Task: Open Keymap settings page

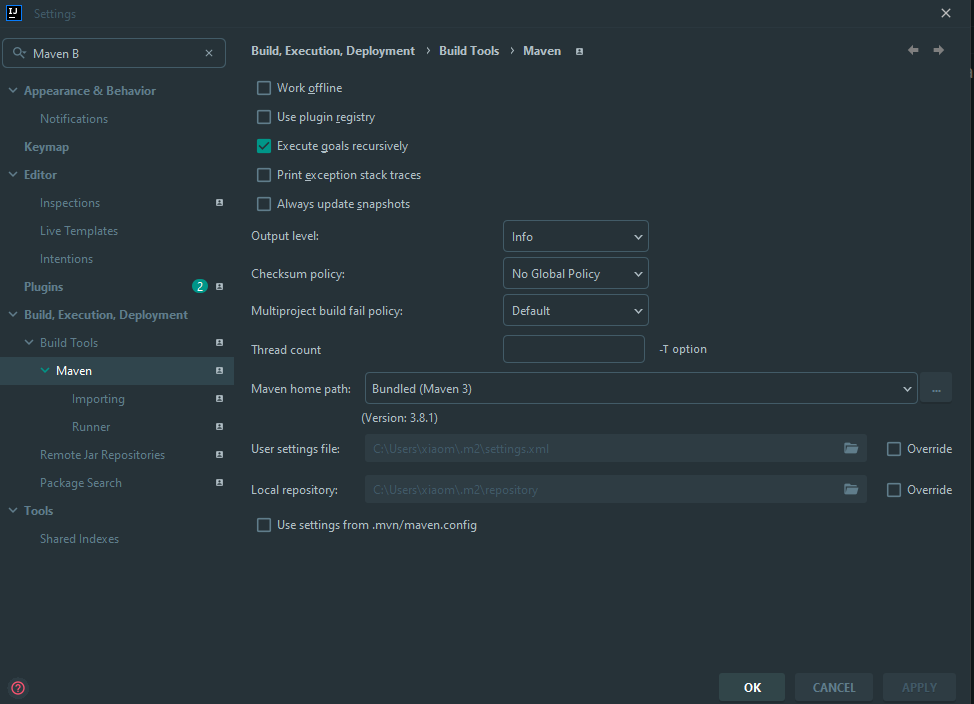Action: (x=47, y=147)
